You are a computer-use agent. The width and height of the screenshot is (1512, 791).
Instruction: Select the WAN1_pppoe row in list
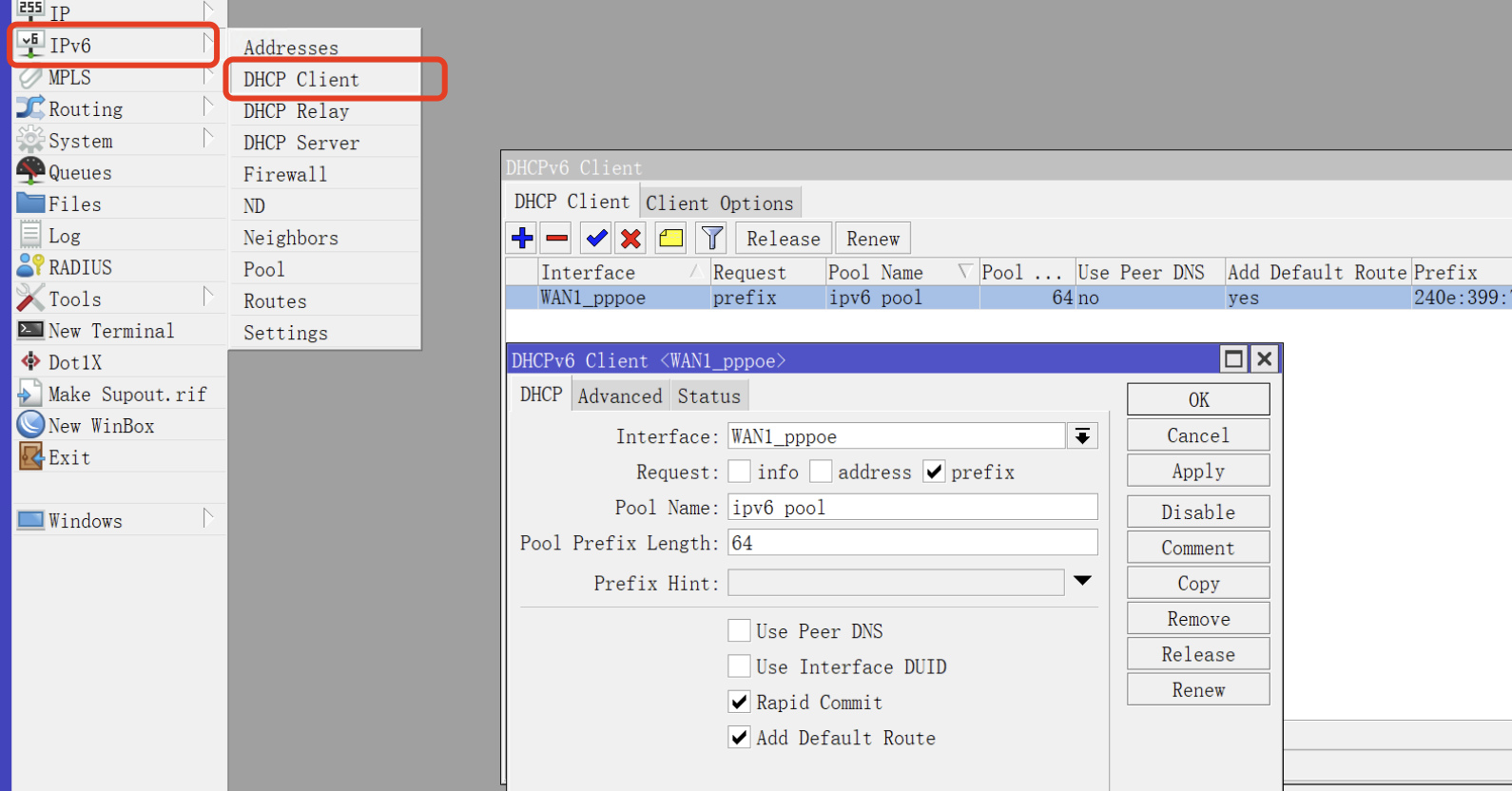pos(593,298)
